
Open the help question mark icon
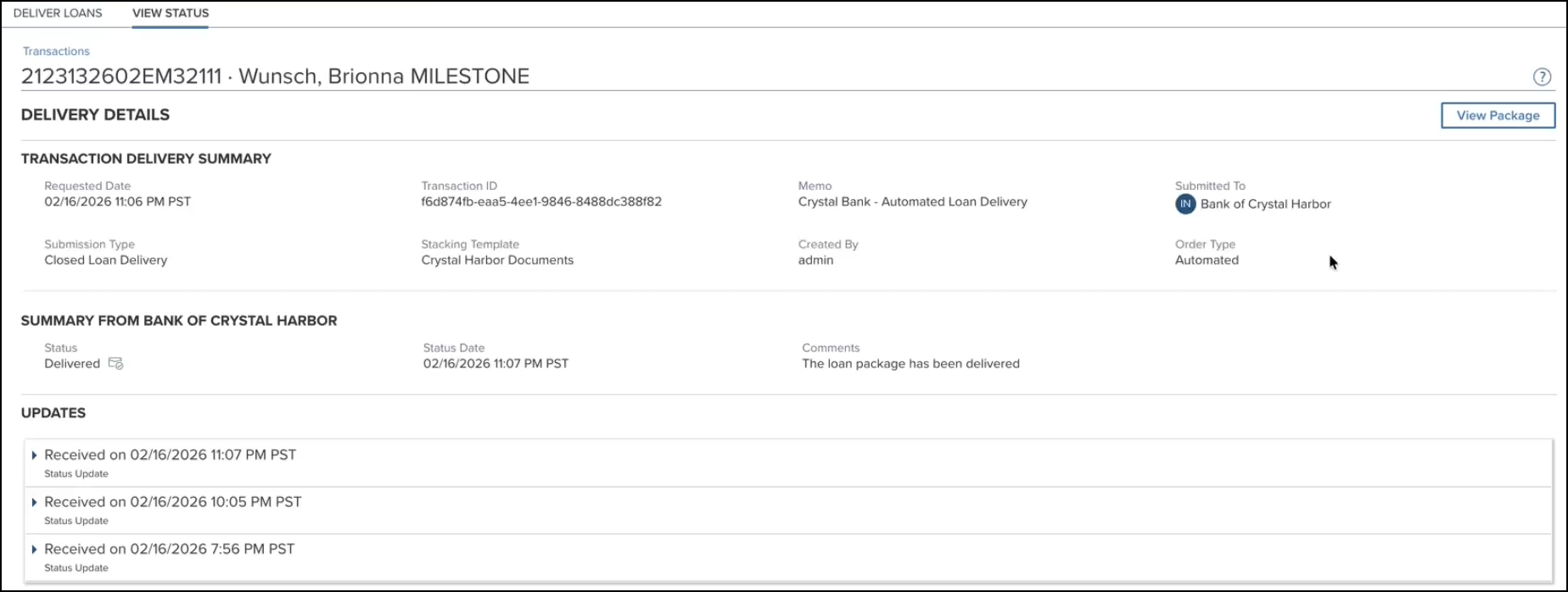[x=1542, y=77]
